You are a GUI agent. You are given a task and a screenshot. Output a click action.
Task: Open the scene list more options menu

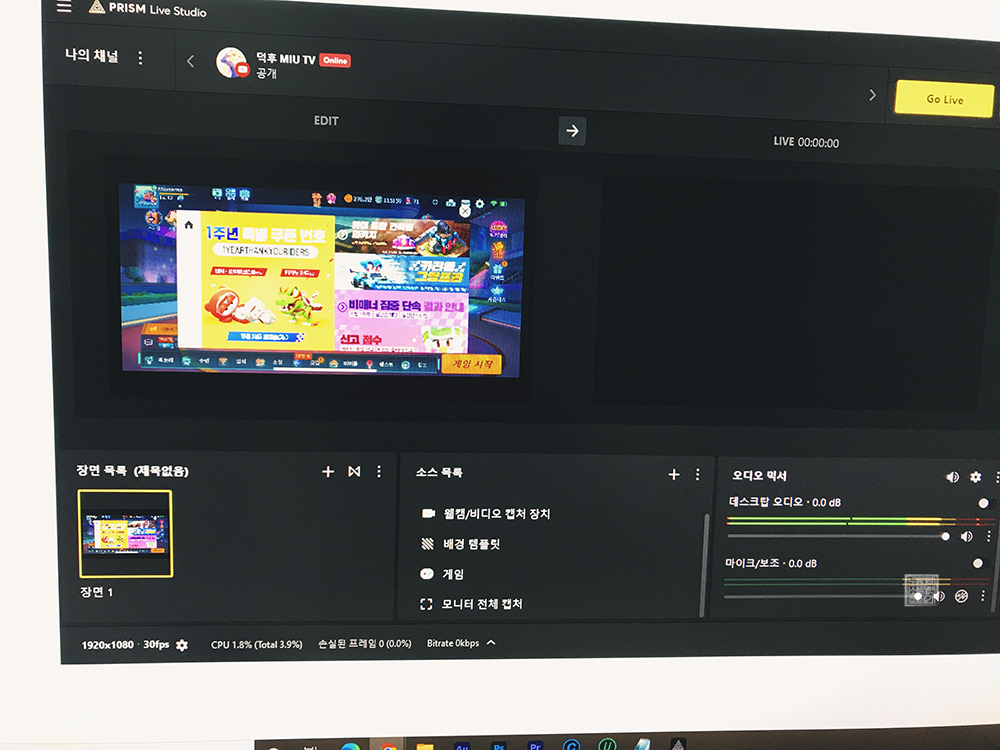pyautogui.click(x=379, y=471)
